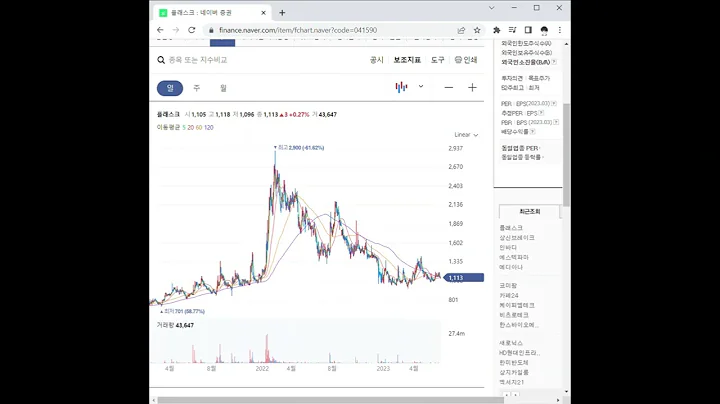Open the 도구 tools menu

[x=438, y=60]
